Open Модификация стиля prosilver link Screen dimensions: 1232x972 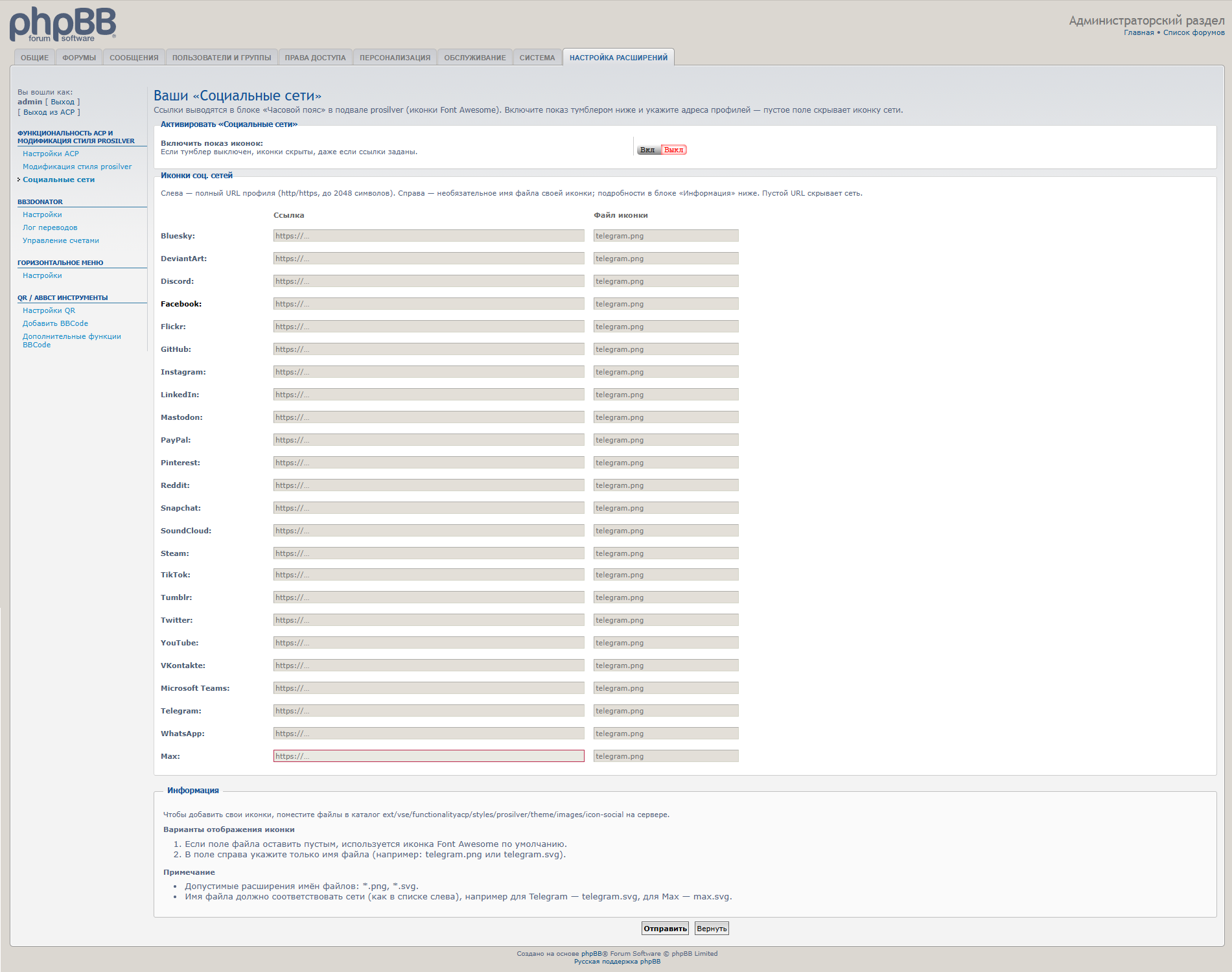pyautogui.click(x=77, y=167)
